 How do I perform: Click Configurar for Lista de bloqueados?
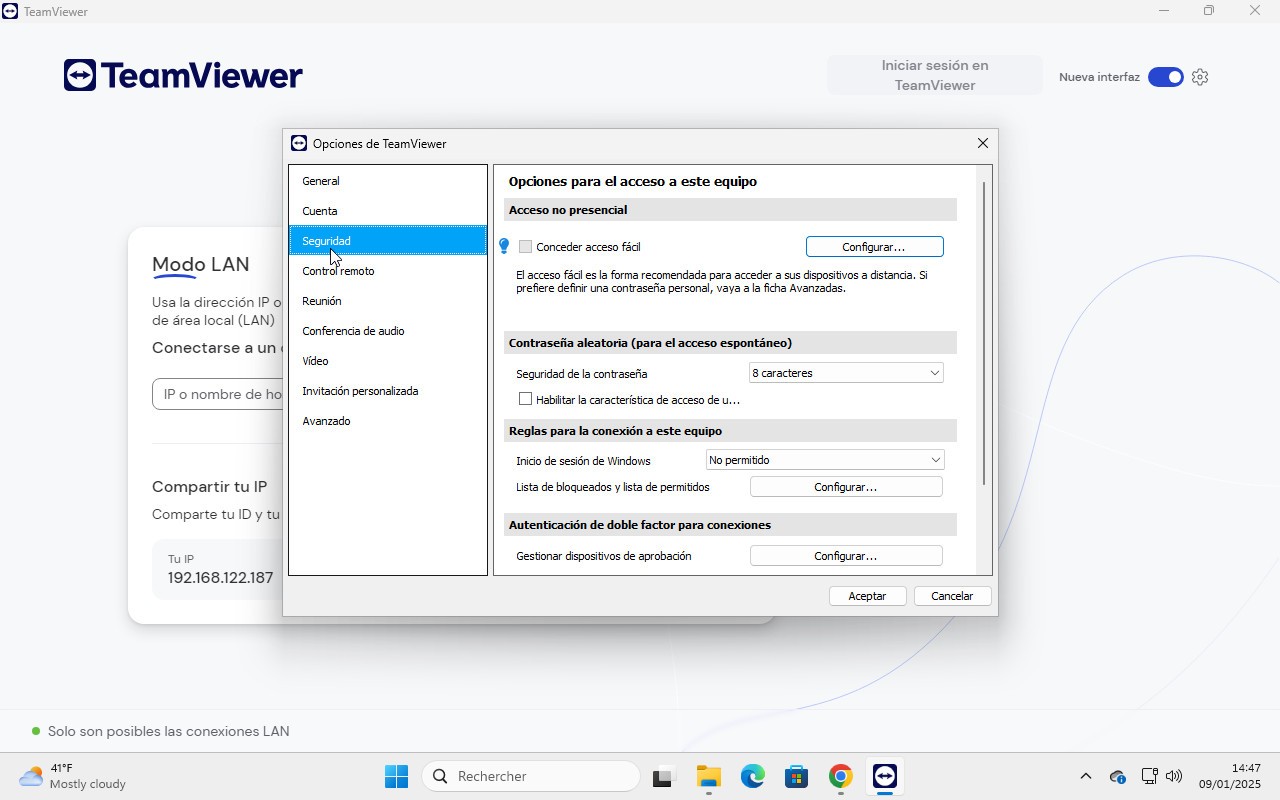pyautogui.click(x=845, y=487)
